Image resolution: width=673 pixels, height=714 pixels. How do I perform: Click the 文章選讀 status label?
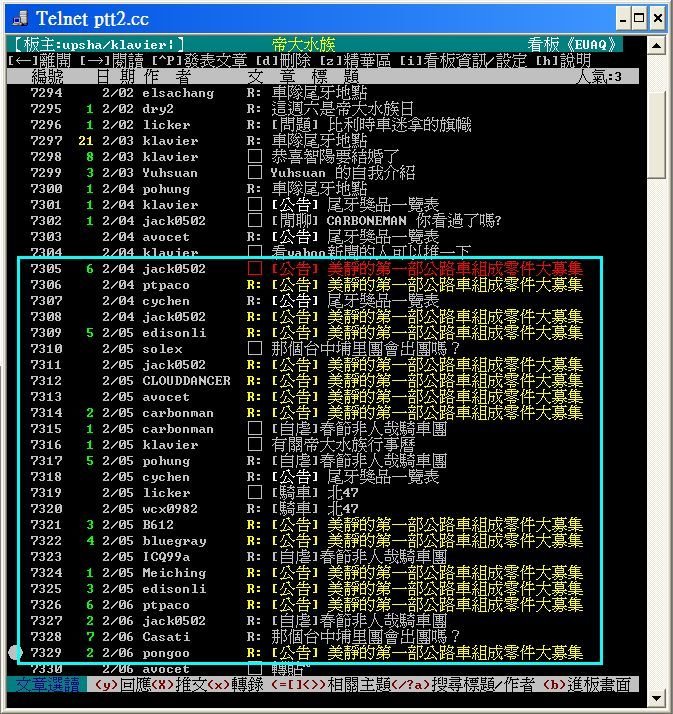[47, 684]
